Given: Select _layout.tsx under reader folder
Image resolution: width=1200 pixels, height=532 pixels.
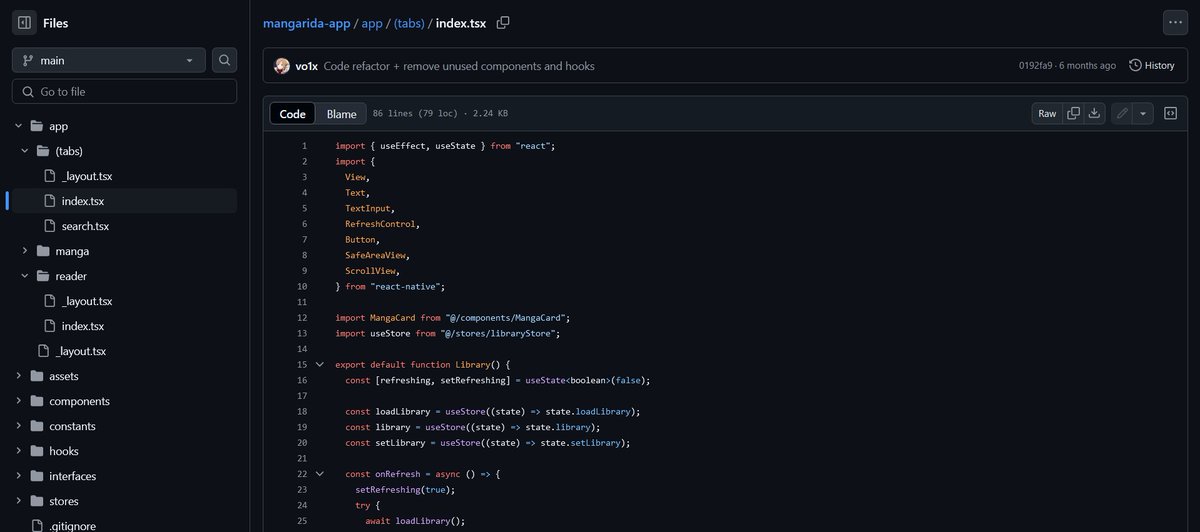Looking at the screenshot, I should [86, 301].
